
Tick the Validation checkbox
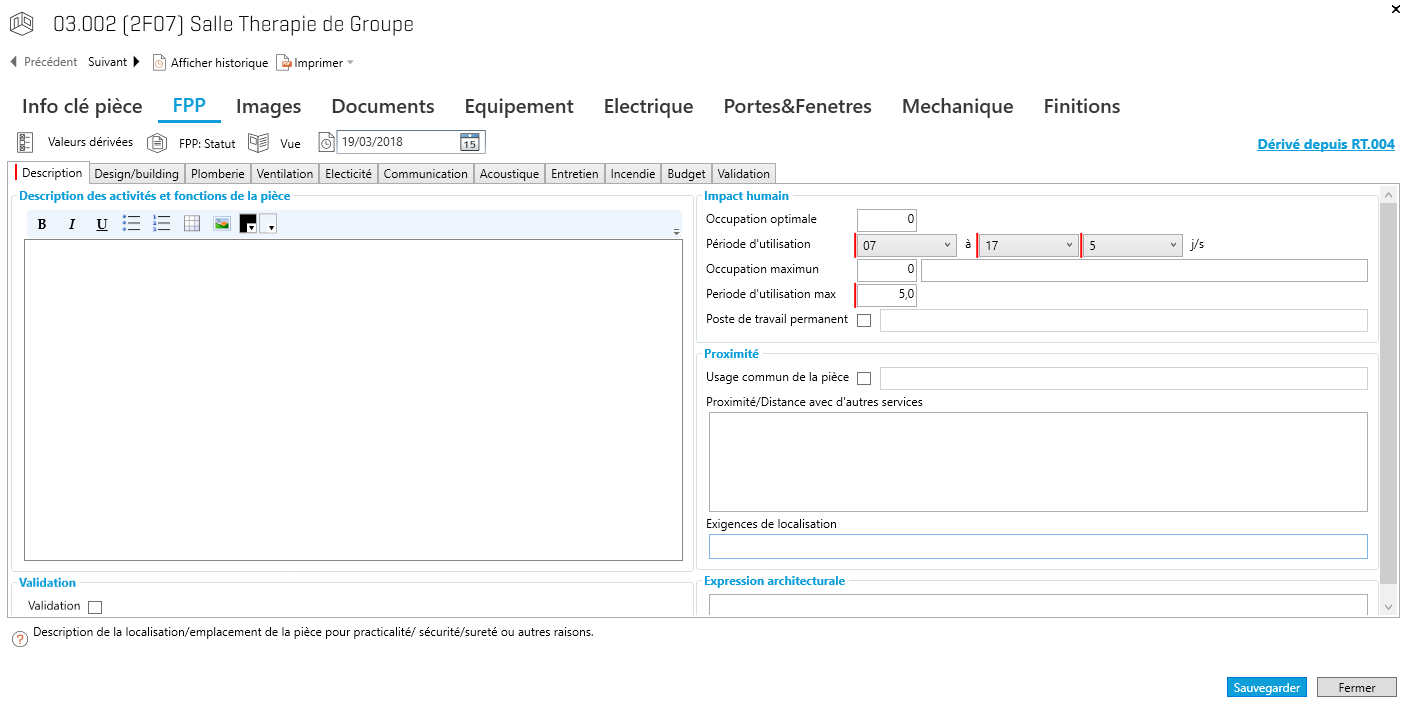point(95,606)
